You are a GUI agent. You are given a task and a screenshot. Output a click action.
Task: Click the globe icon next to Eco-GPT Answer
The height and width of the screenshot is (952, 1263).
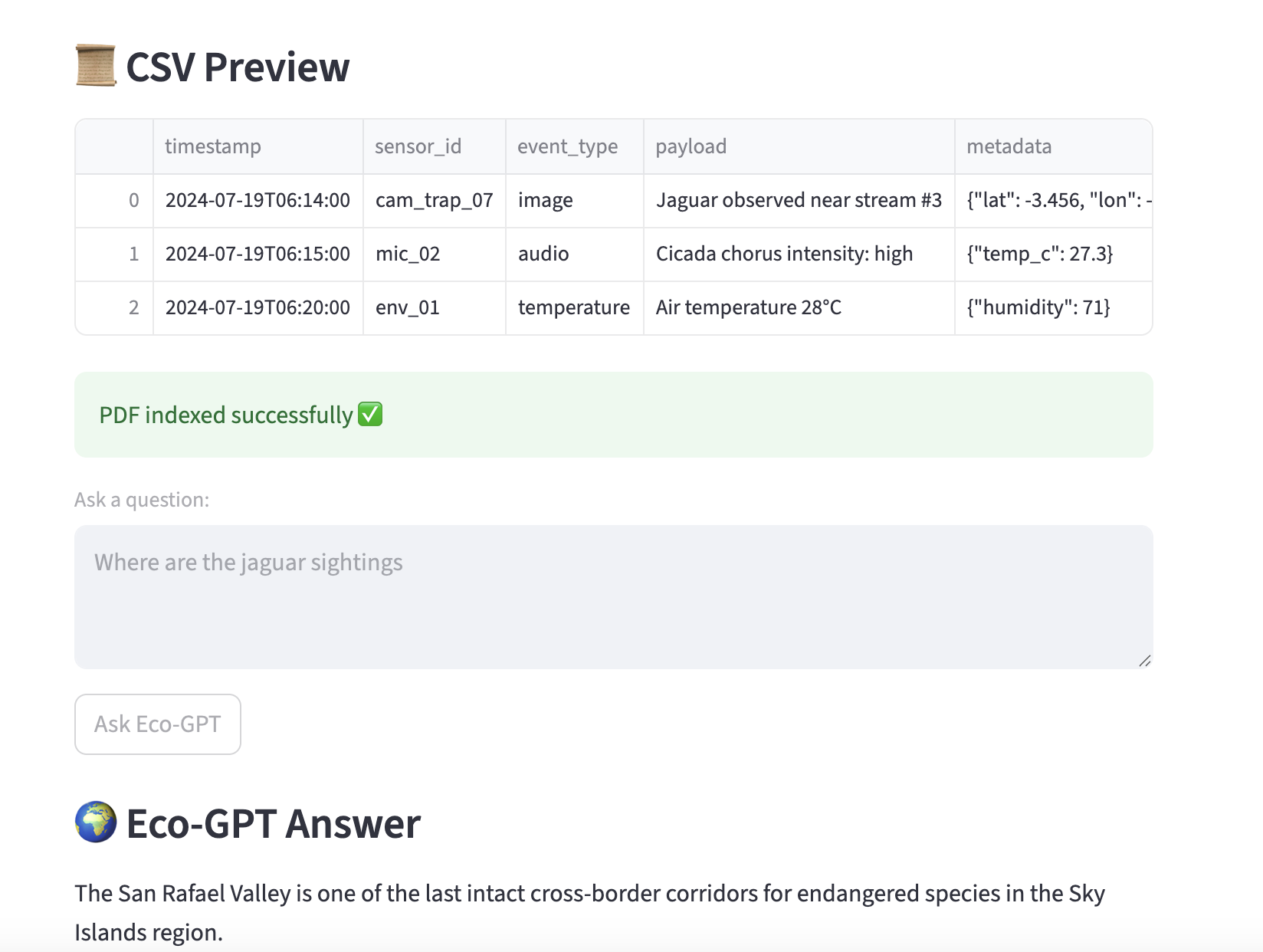point(95,823)
